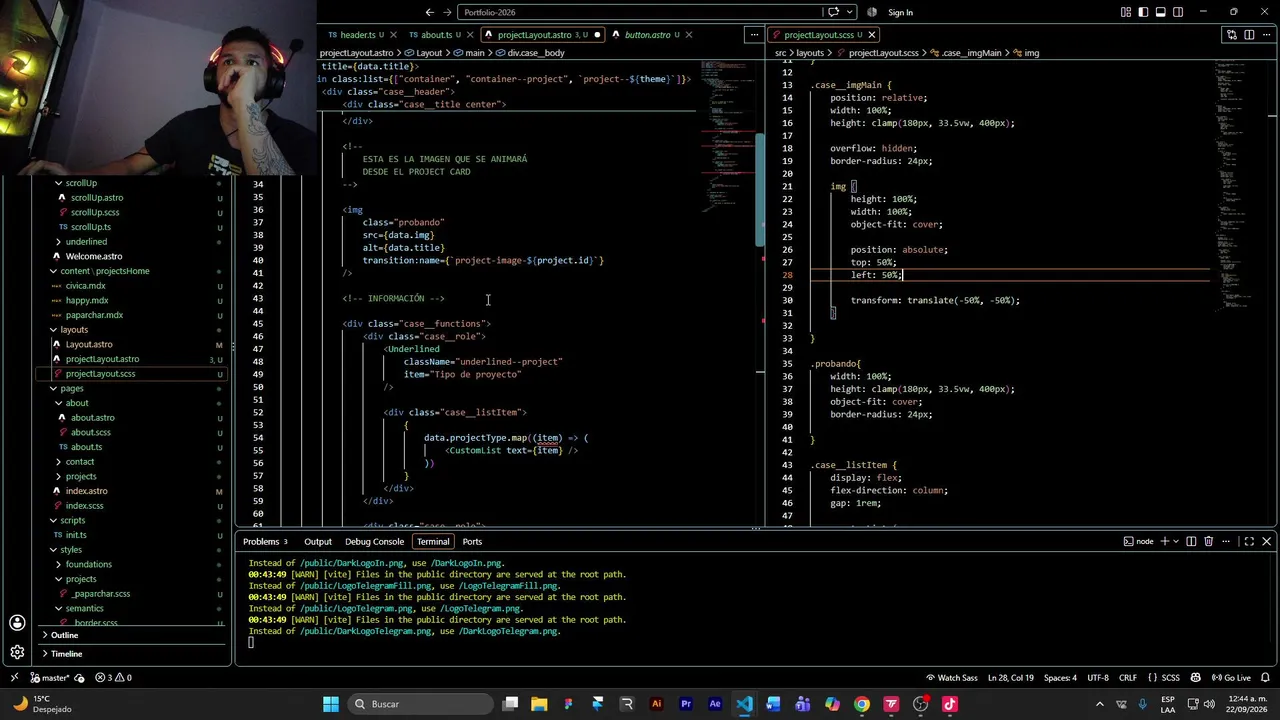Viewport: 1280px width, 720px height.
Task: Toggle the bottom panel visibility
Action: [1161, 12]
